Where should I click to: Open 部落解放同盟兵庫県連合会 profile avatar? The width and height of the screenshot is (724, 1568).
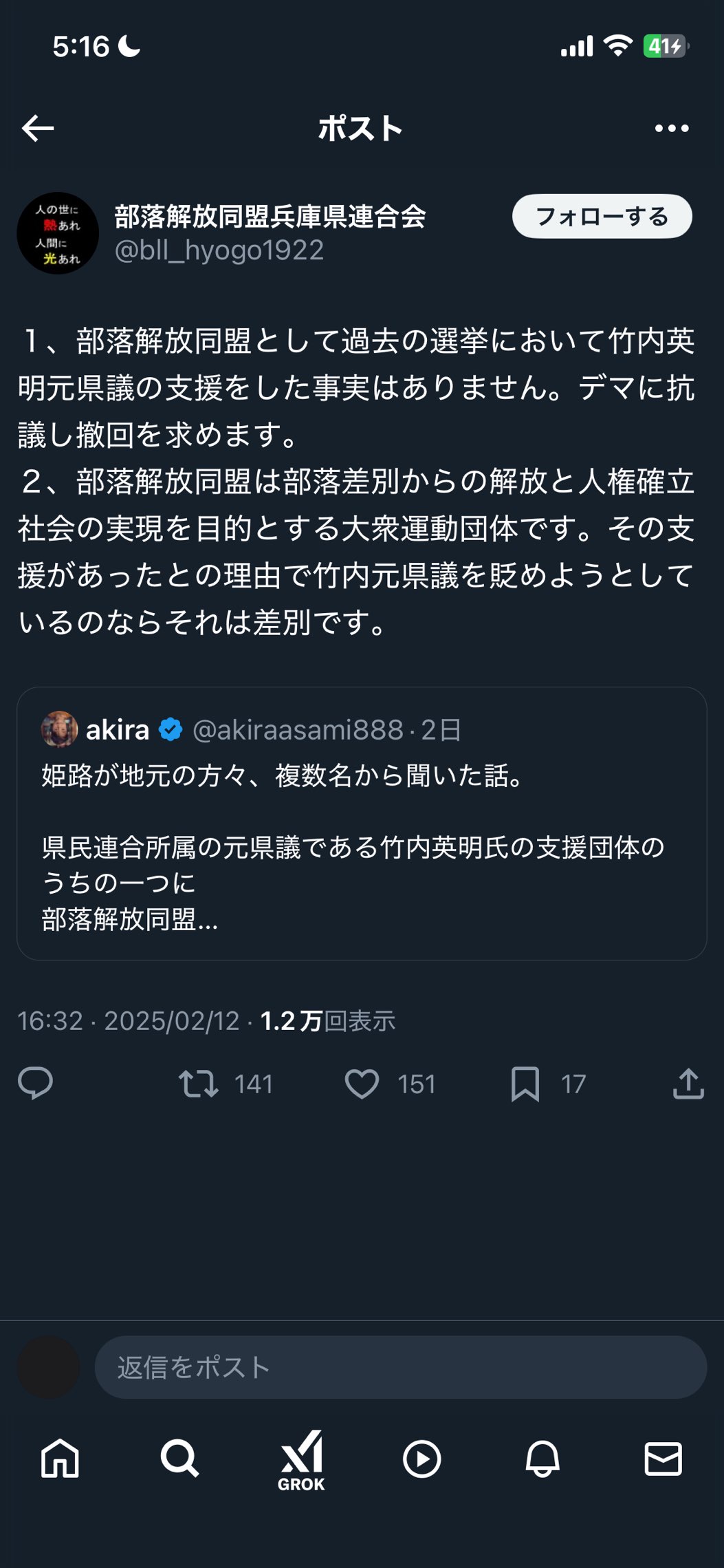click(58, 233)
